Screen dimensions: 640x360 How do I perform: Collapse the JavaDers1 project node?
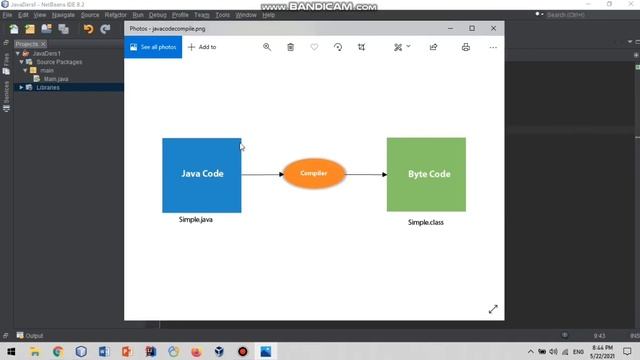click(18, 53)
